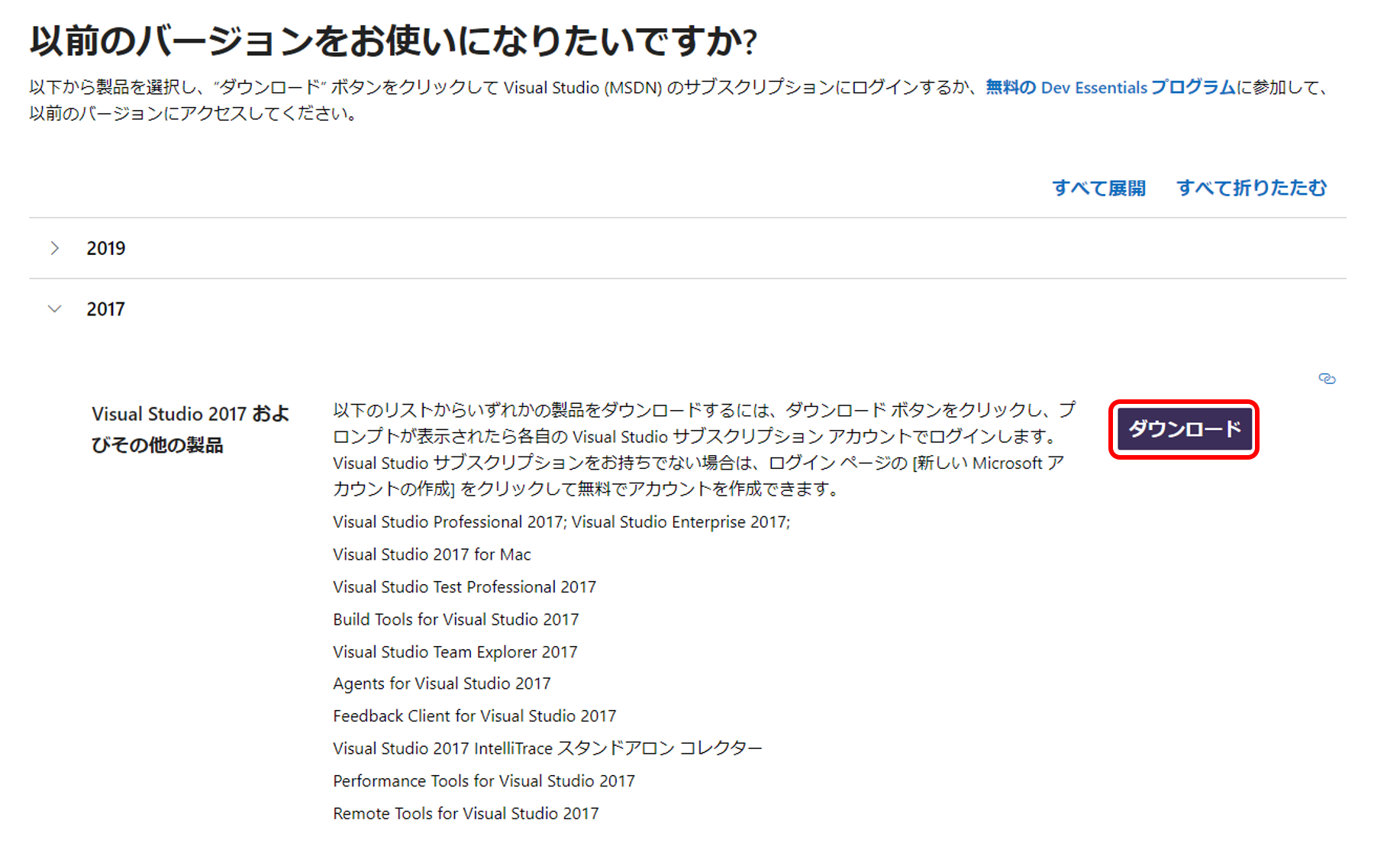The image size is (1400, 859).
Task: Click the すべて折りたたむ link
Action: pos(1251,188)
